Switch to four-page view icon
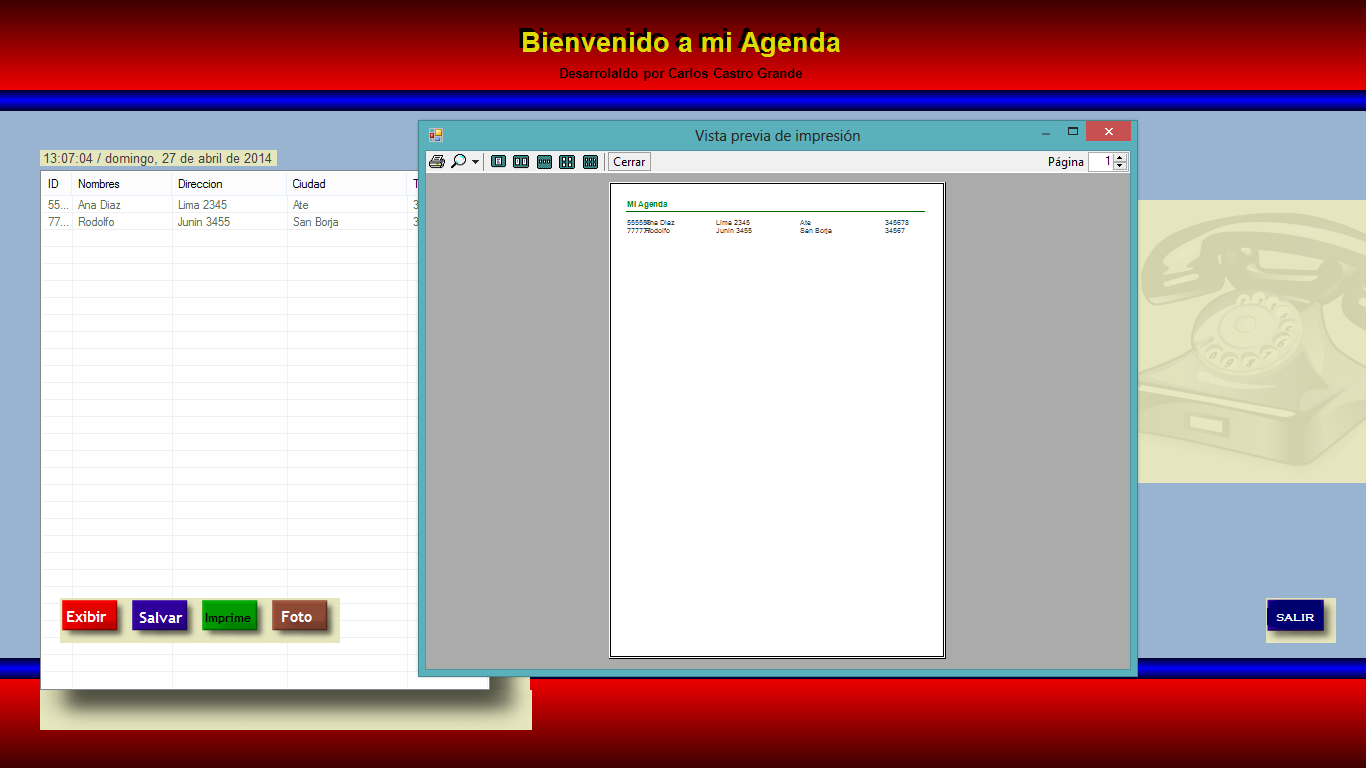1366x768 pixels. click(x=566, y=161)
